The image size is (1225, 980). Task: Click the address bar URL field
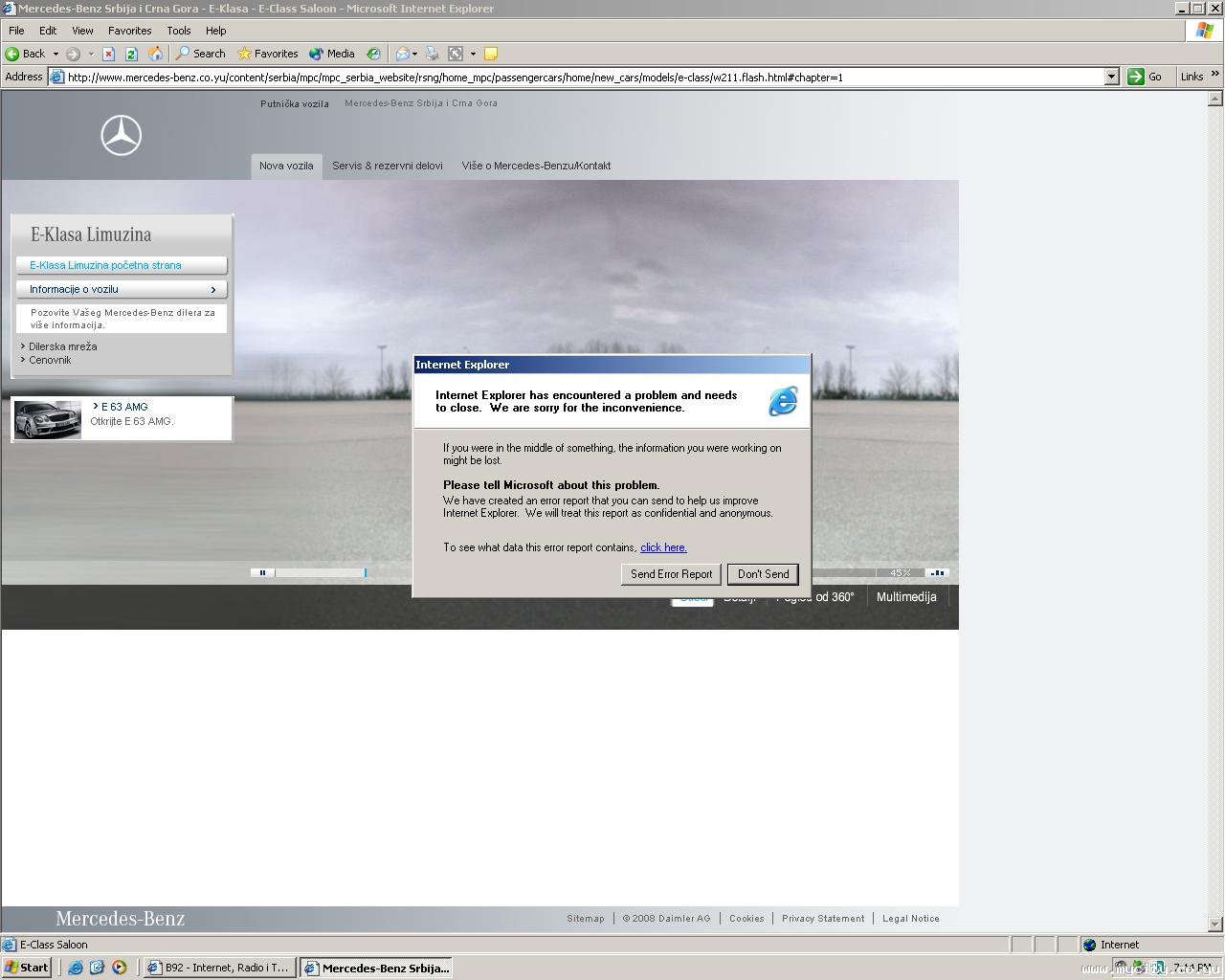(x=584, y=78)
